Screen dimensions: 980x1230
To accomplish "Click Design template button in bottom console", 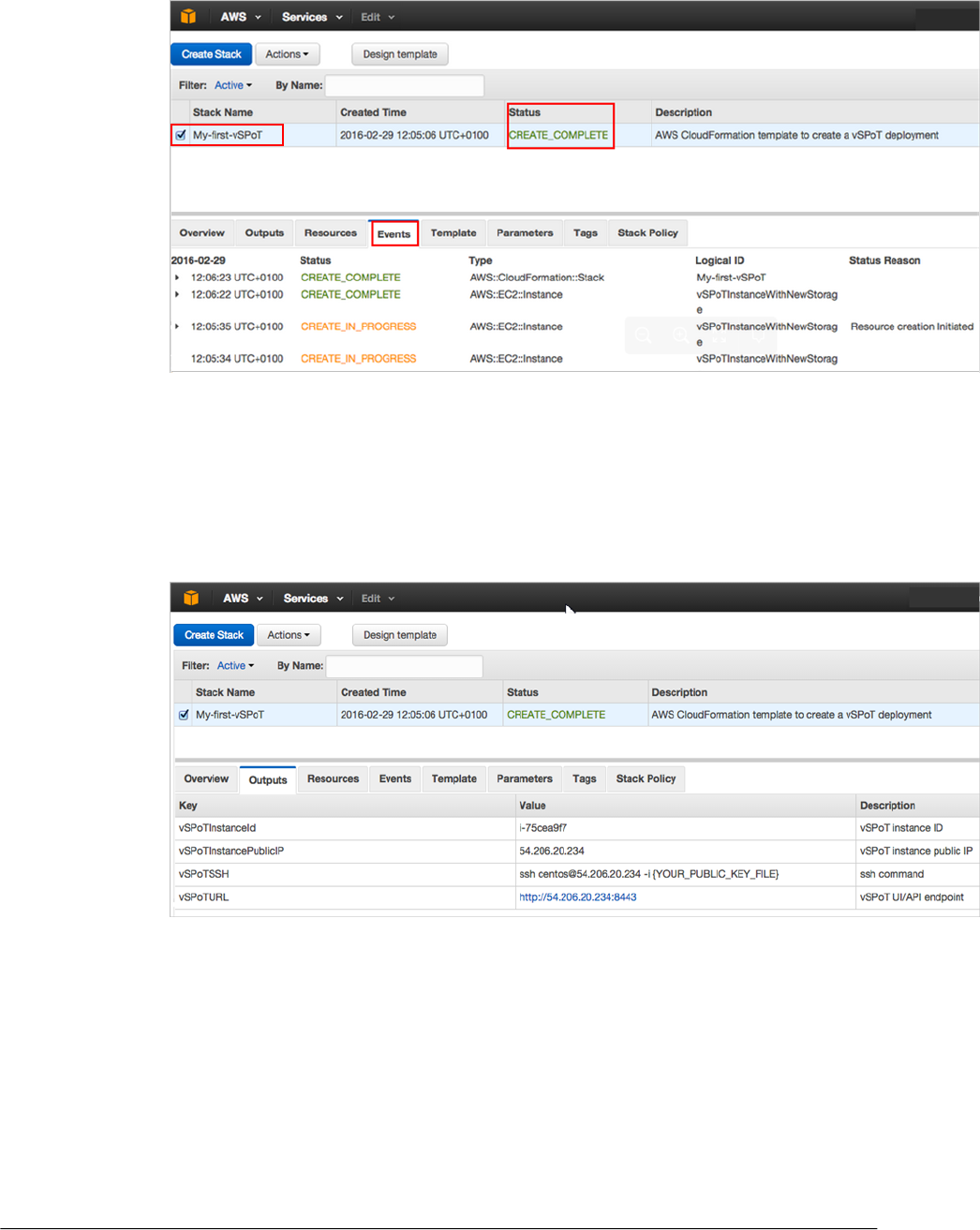I will [400, 635].
